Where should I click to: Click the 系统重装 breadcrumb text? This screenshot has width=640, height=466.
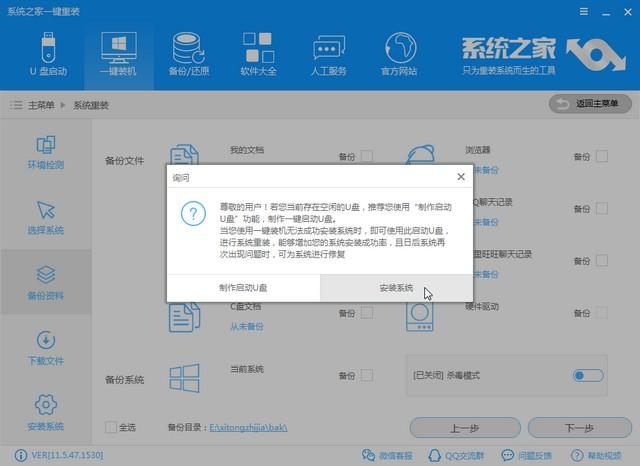[x=91, y=105]
